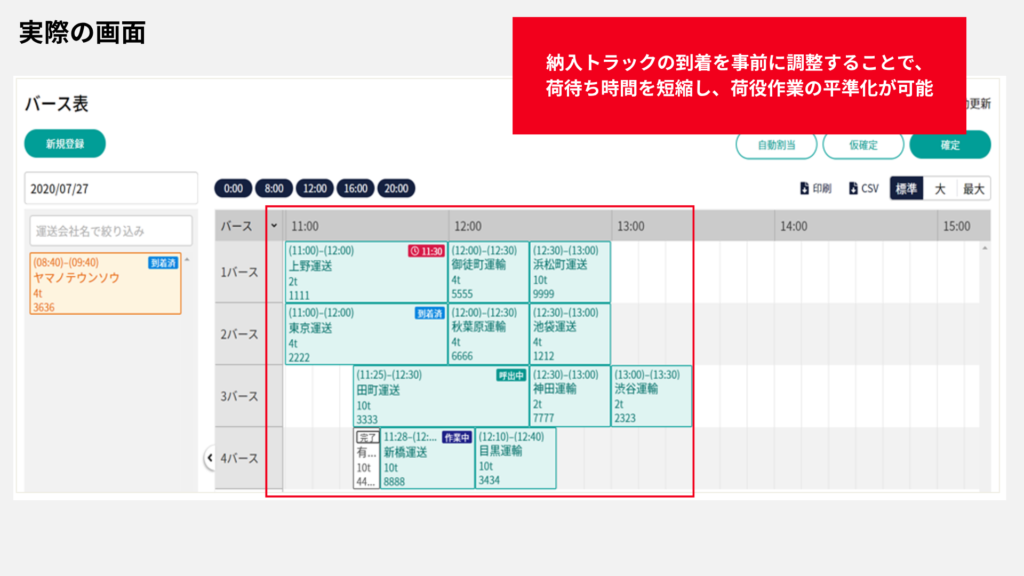Click the 印刷 print icon
The width and height of the screenshot is (1024, 576).
click(x=804, y=188)
